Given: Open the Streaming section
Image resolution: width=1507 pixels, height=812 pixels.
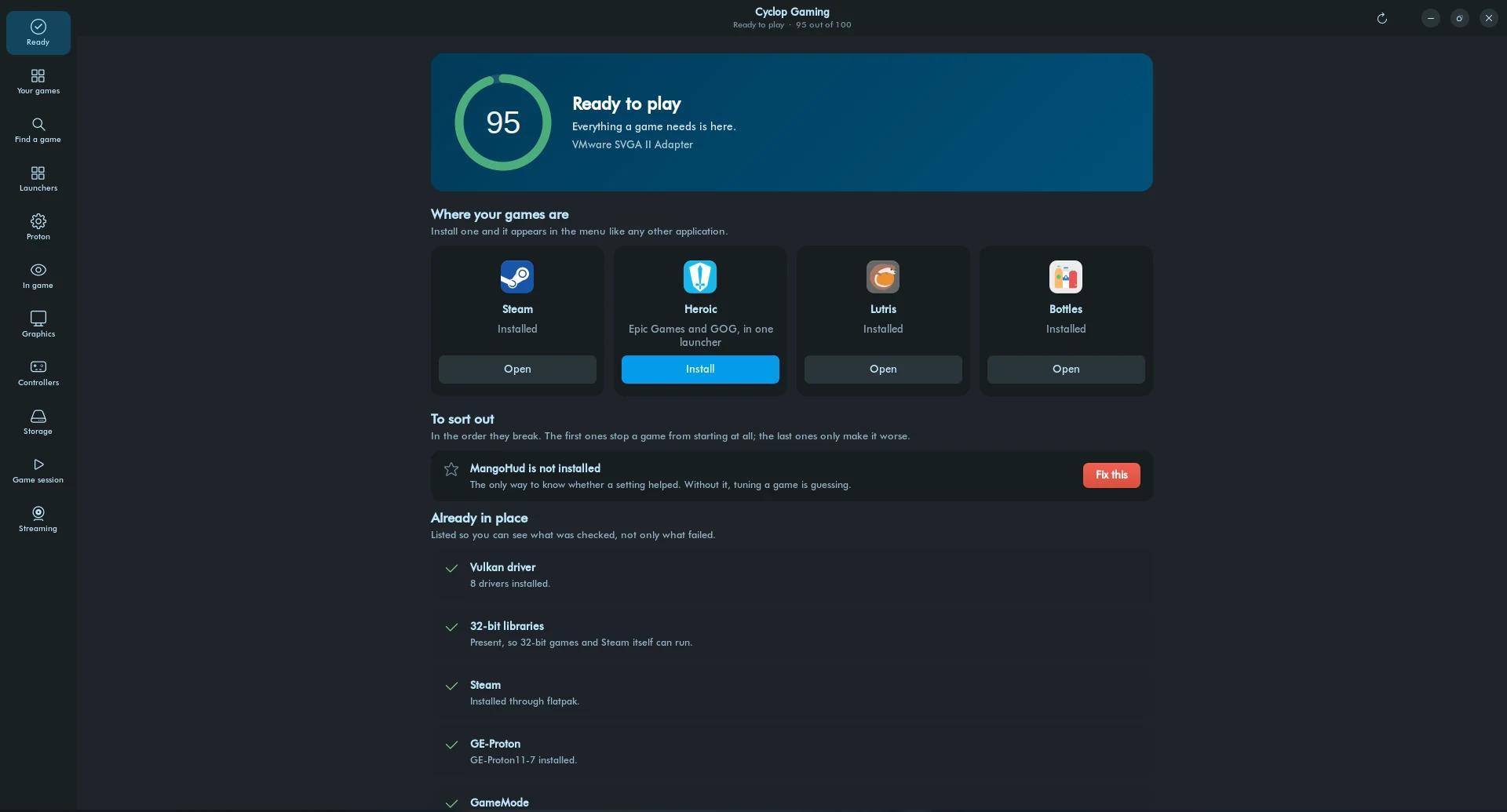Looking at the screenshot, I should point(38,519).
